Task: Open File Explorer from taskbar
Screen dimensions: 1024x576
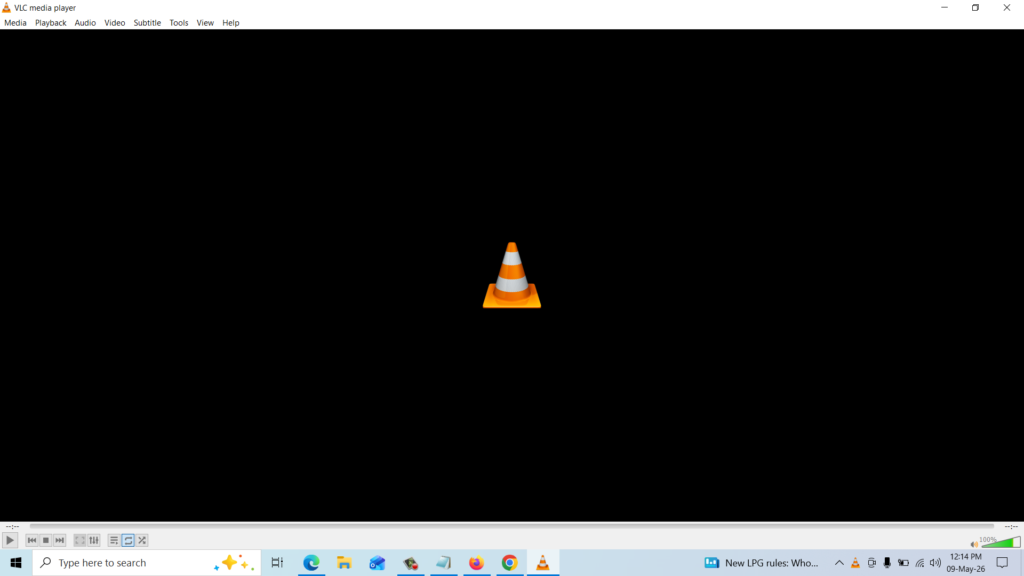Action: [344, 562]
